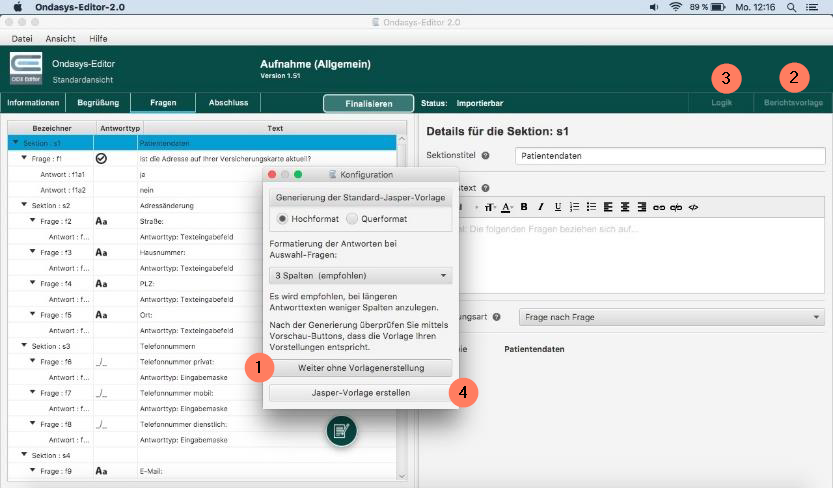Select the Hochformat radio button
Image resolution: width=834 pixels, height=488 pixels.
pos(282,219)
